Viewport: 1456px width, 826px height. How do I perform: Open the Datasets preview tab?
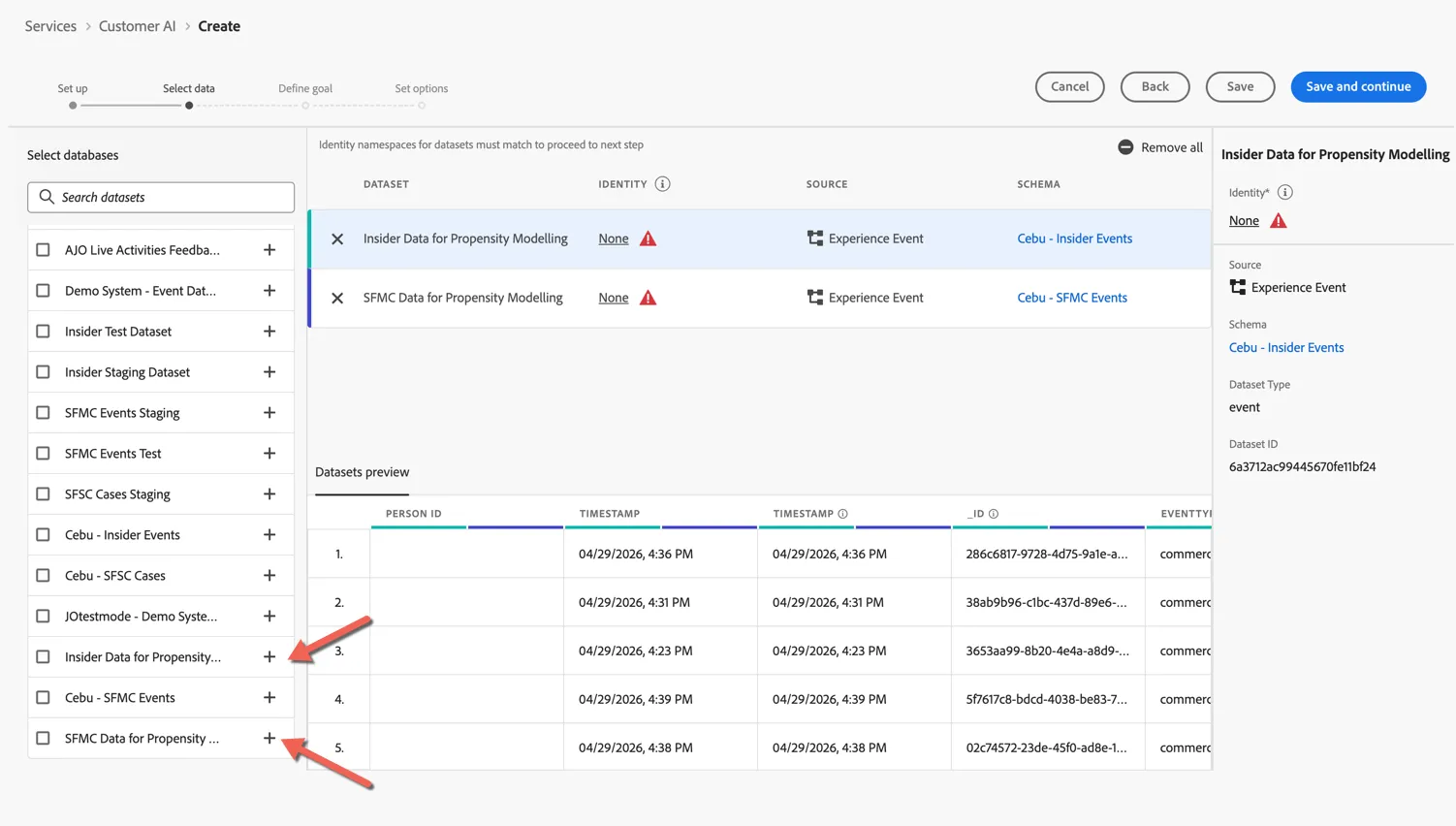click(362, 472)
